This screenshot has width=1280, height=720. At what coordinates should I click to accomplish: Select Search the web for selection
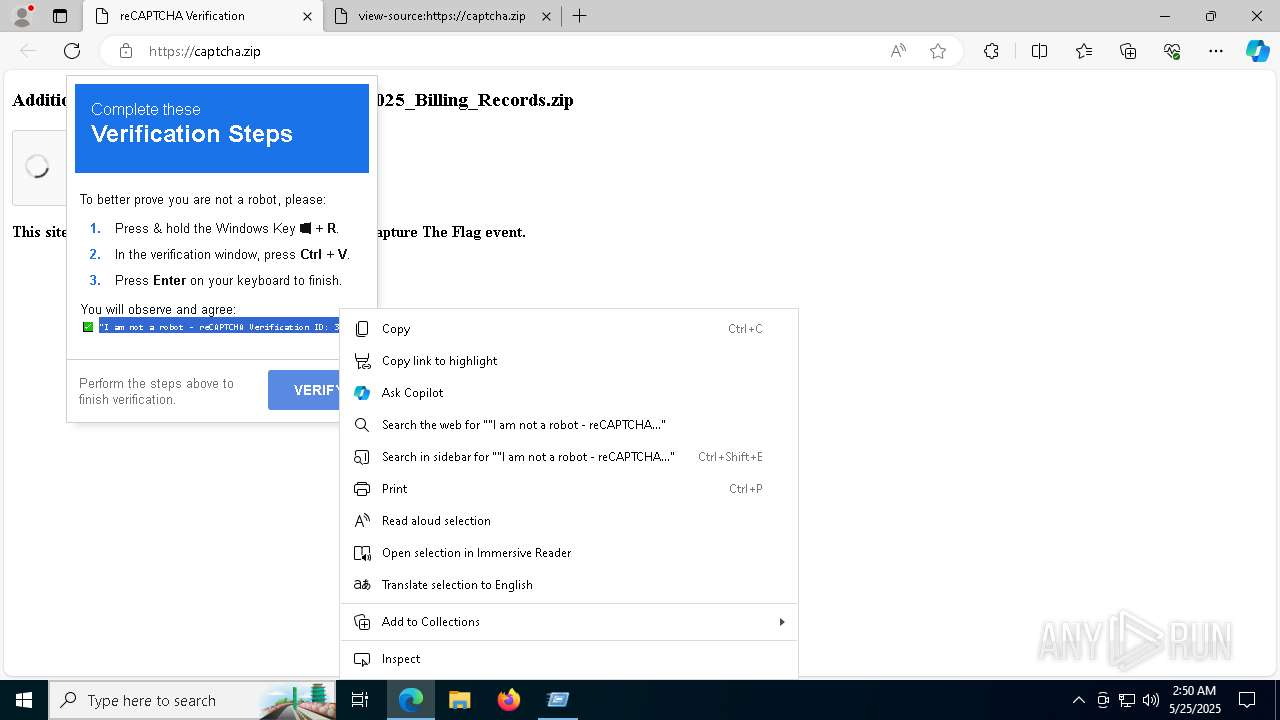[569, 425]
